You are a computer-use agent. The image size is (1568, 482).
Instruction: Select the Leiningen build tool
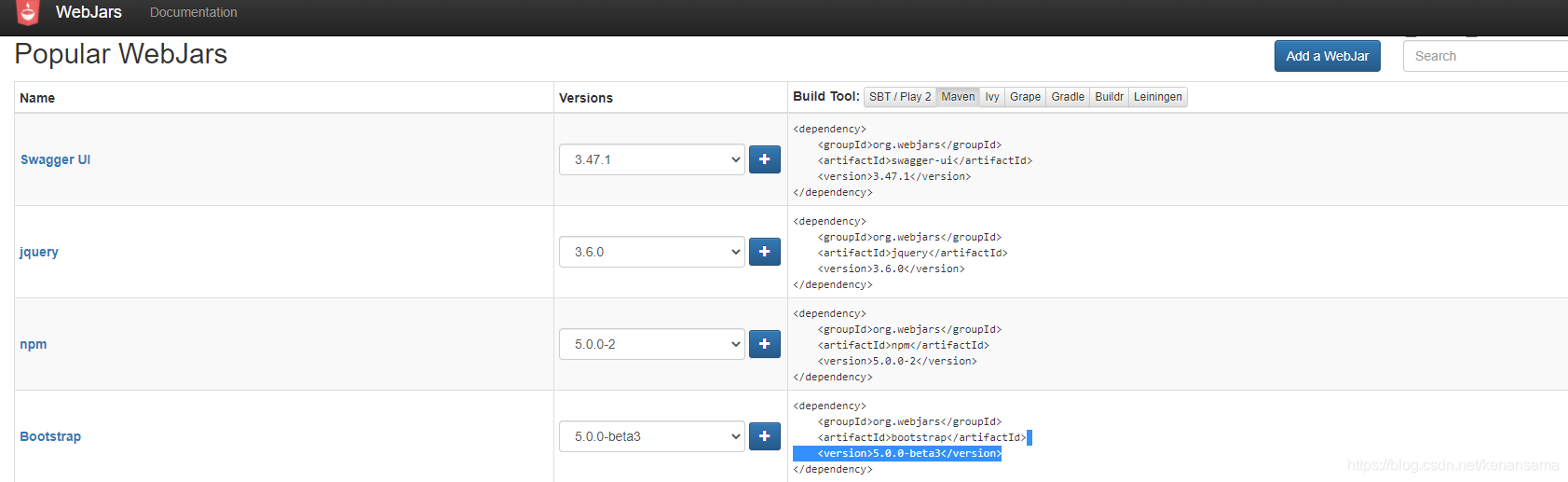coord(1158,97)
